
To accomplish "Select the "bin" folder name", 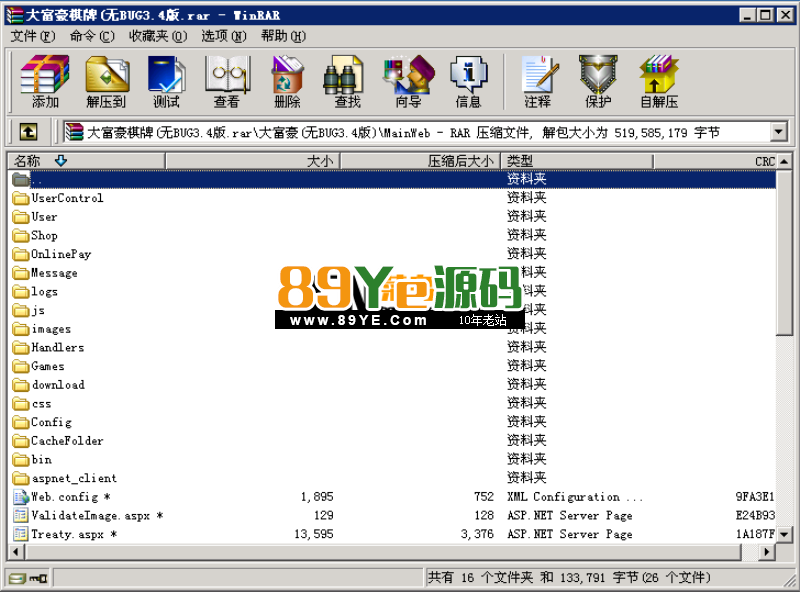I will (41, 460).
